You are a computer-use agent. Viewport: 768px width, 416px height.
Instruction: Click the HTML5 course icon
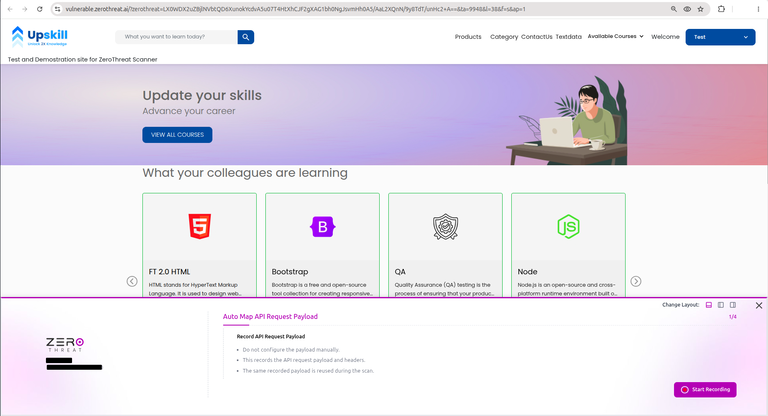pos(200,226)
